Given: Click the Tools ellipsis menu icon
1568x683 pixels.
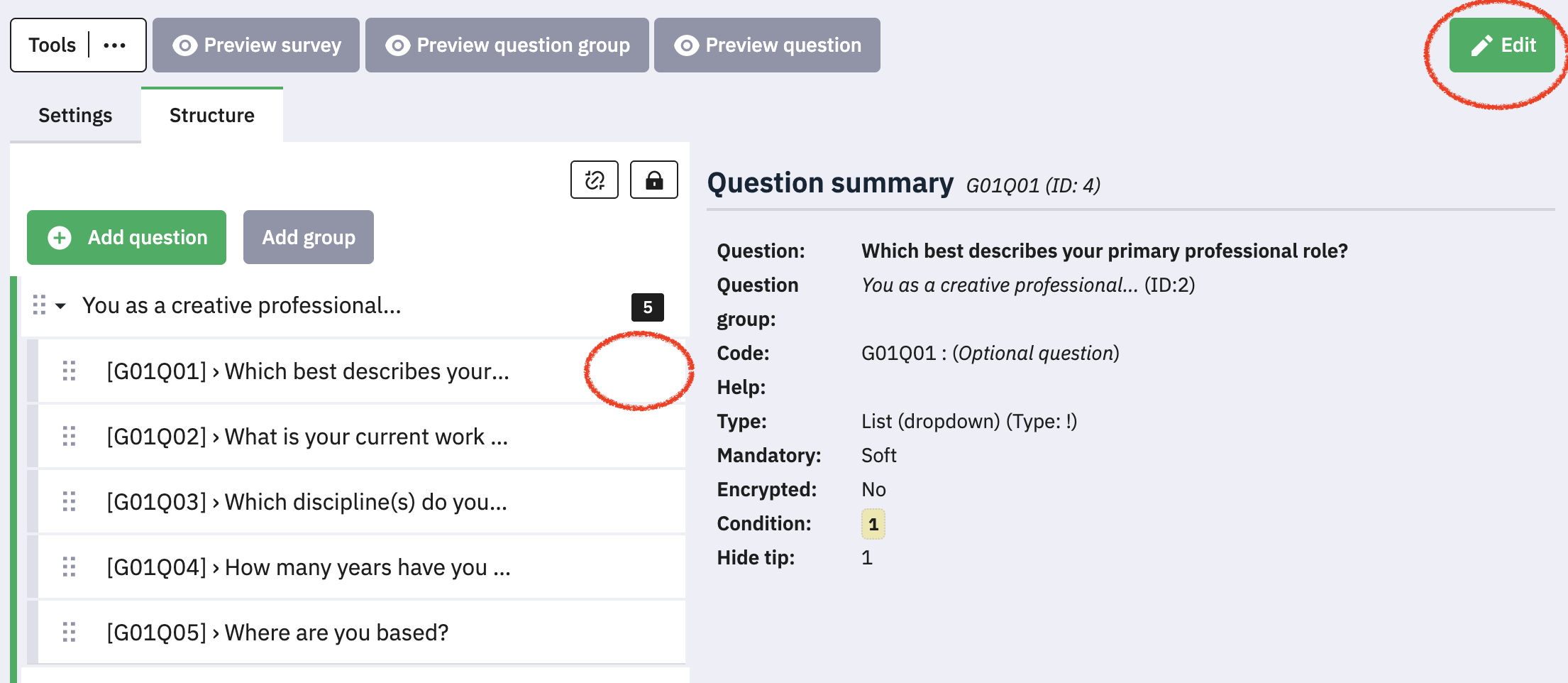Looking at the screenshot, I should click(x=114, y=45).
